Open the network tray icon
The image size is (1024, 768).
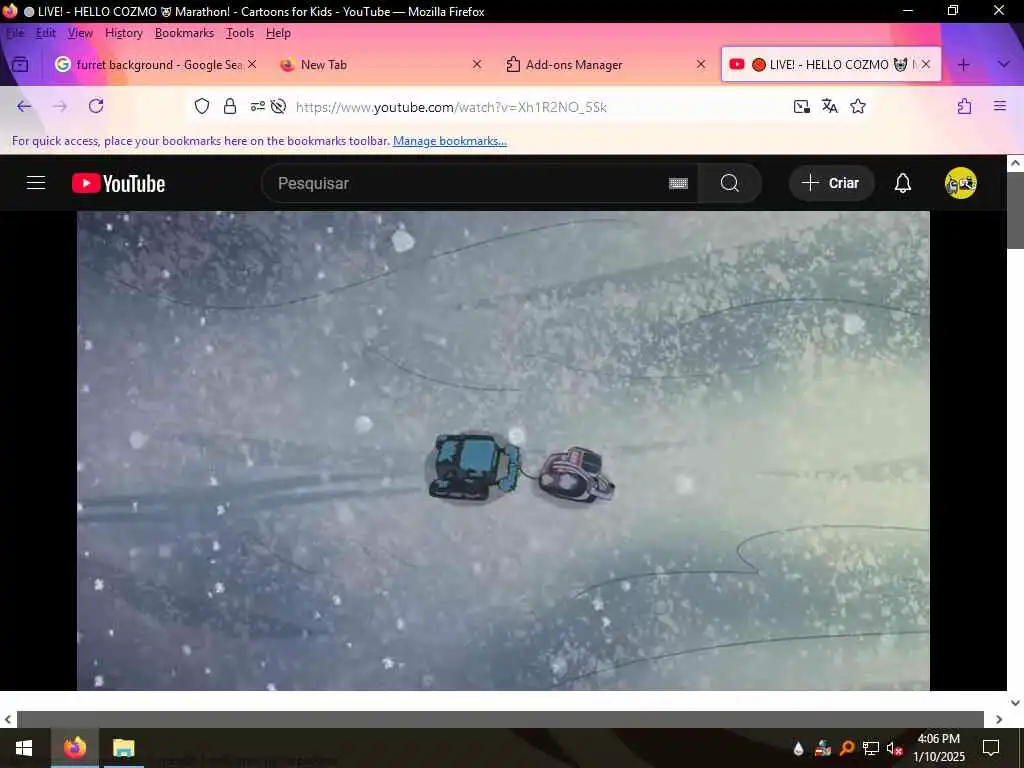pos(871,748)
